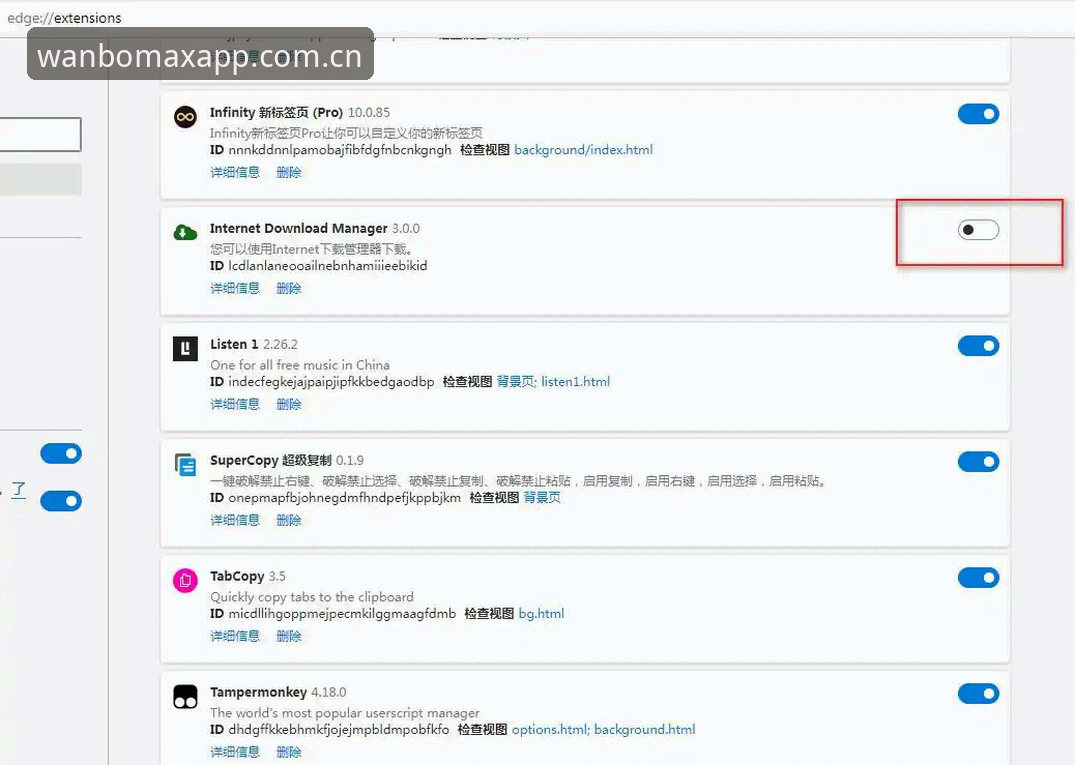
Task: Click 'Quickly copy tabs to the clipboard' description
Action: (312, 596)
